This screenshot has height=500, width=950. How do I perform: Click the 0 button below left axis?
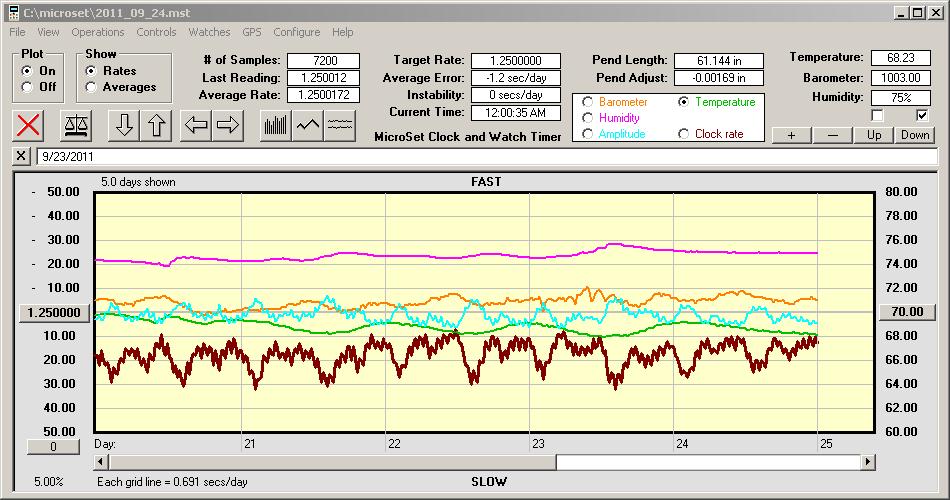(53, 447)
